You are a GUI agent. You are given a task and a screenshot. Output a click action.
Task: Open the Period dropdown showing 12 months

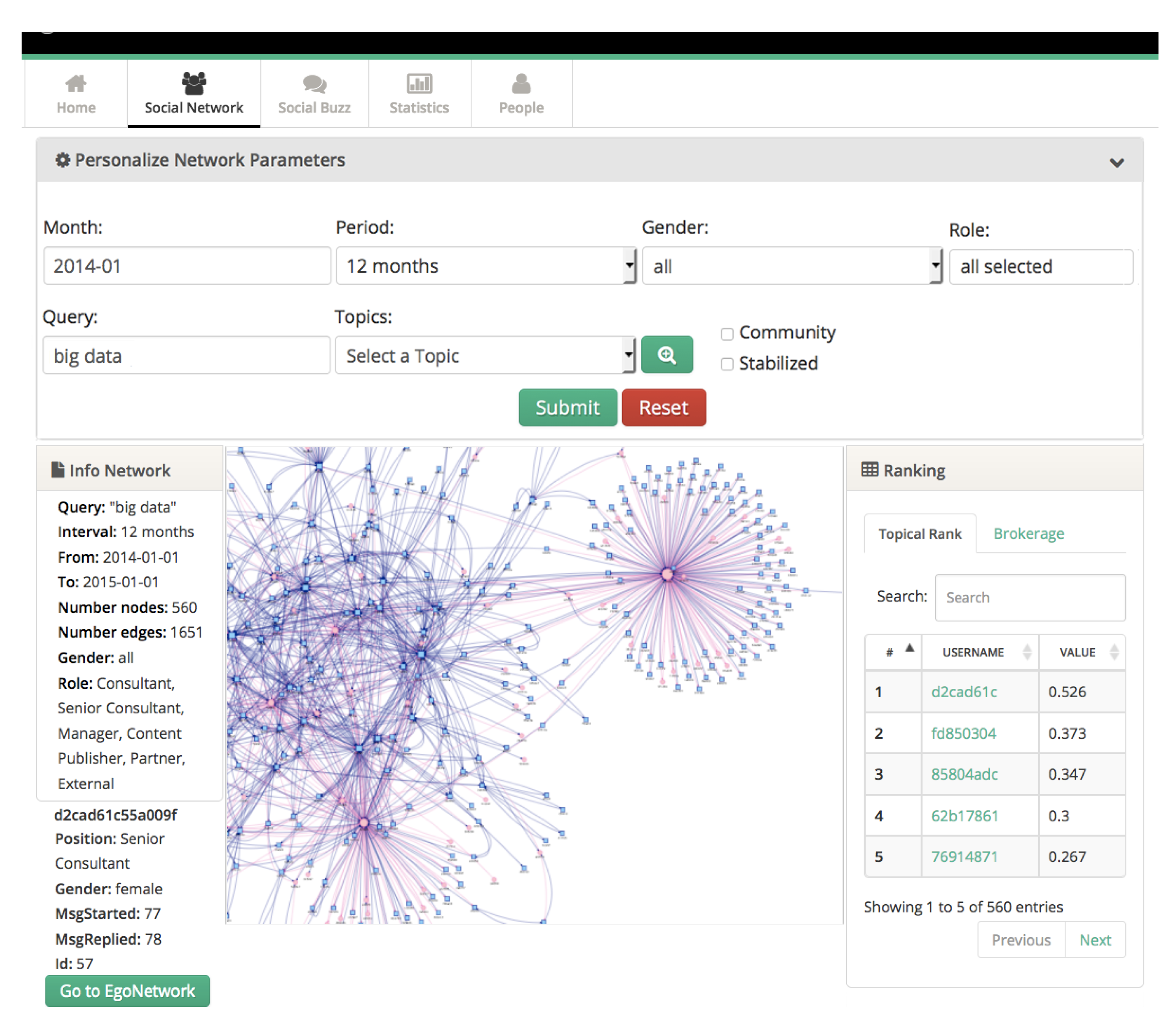click(x=486, y=266)
